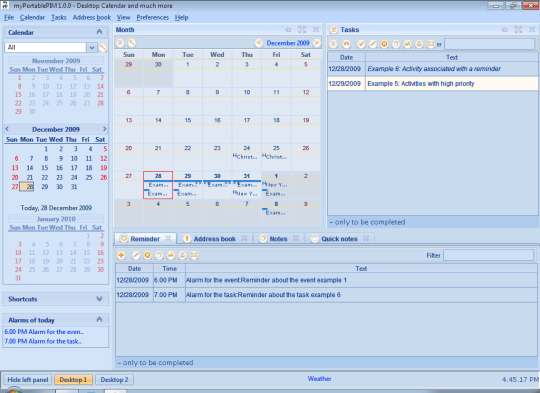This screenshot has height=393, width=540.
Task: Click the curved arrow icon in the Tasks toolbar
Action: pos(346,44)
